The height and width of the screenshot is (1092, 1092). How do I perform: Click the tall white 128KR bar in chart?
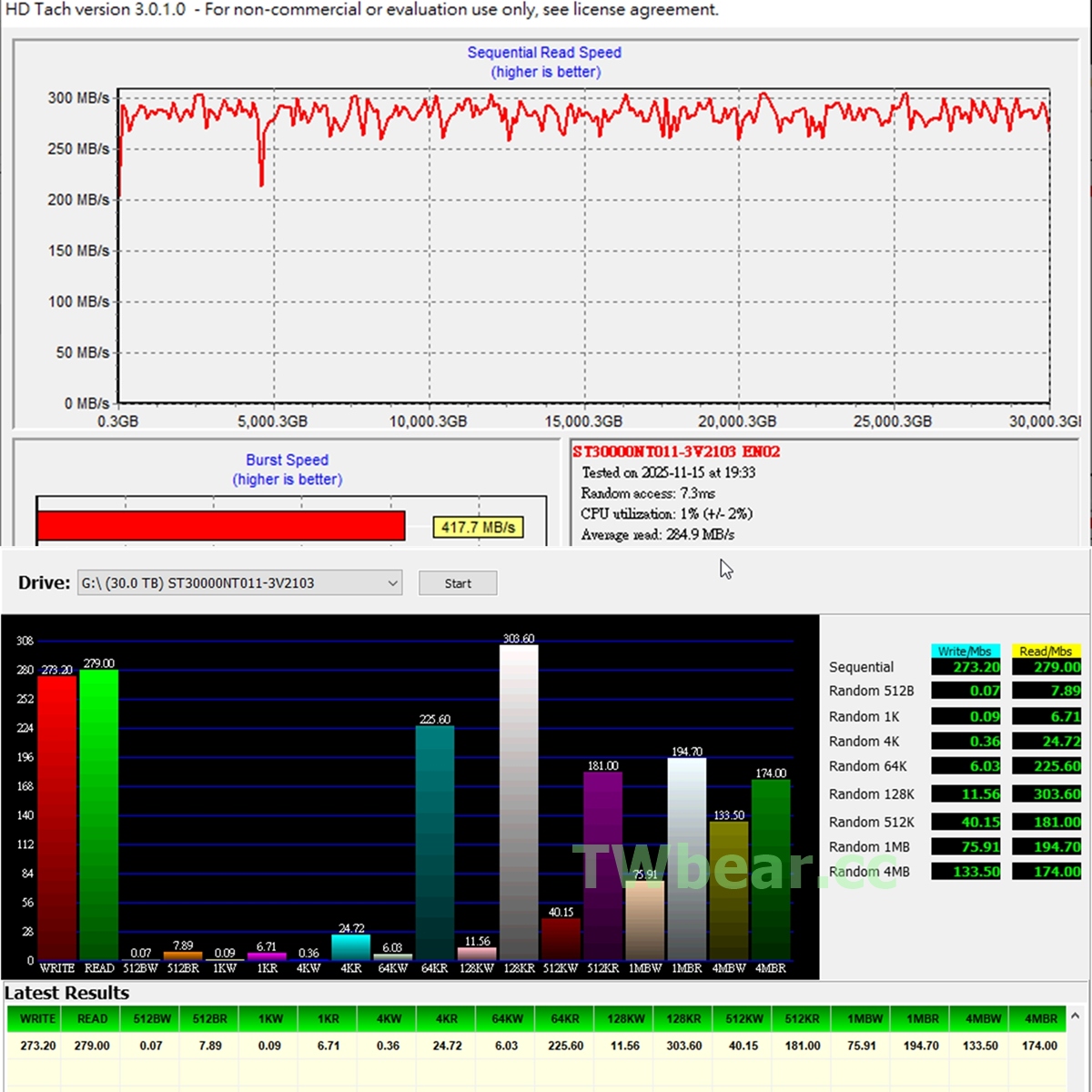[x=519, y=801]
